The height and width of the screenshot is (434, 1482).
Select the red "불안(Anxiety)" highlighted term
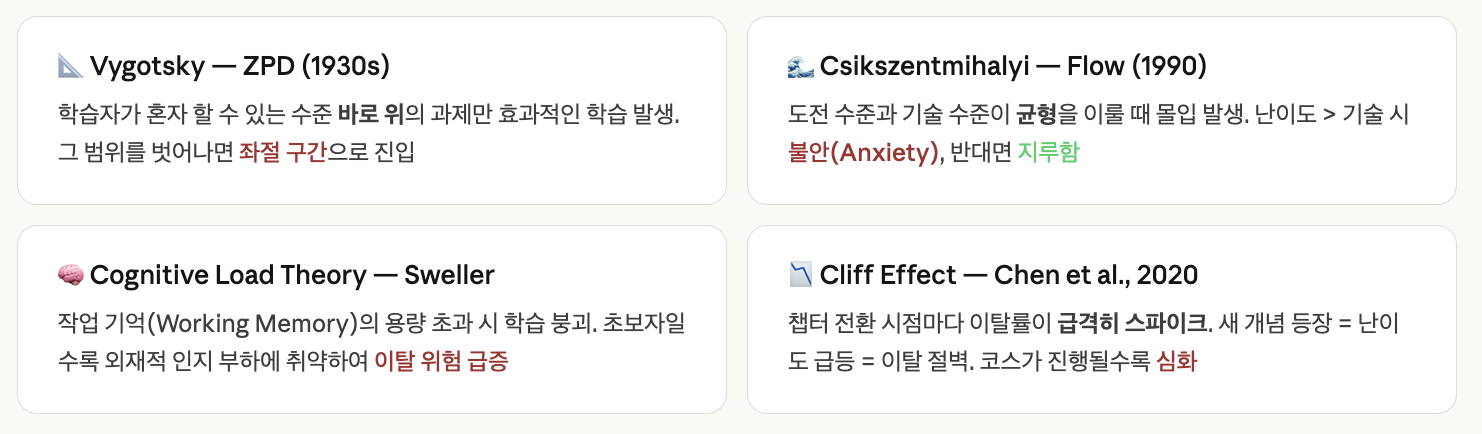864,153
